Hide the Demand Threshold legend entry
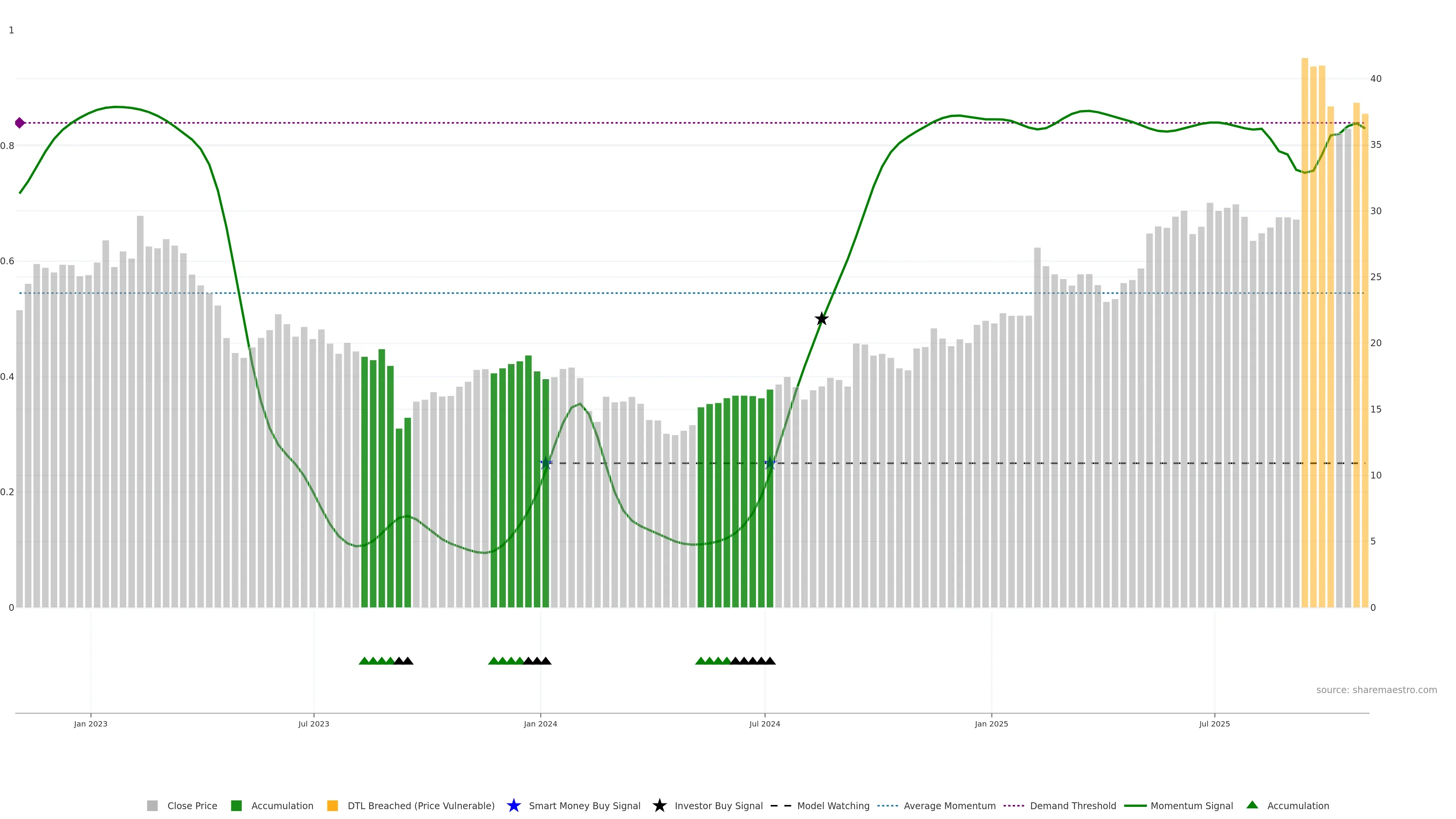Image resolution: width=1456 pixels, height=819 pixels. 1072,805
